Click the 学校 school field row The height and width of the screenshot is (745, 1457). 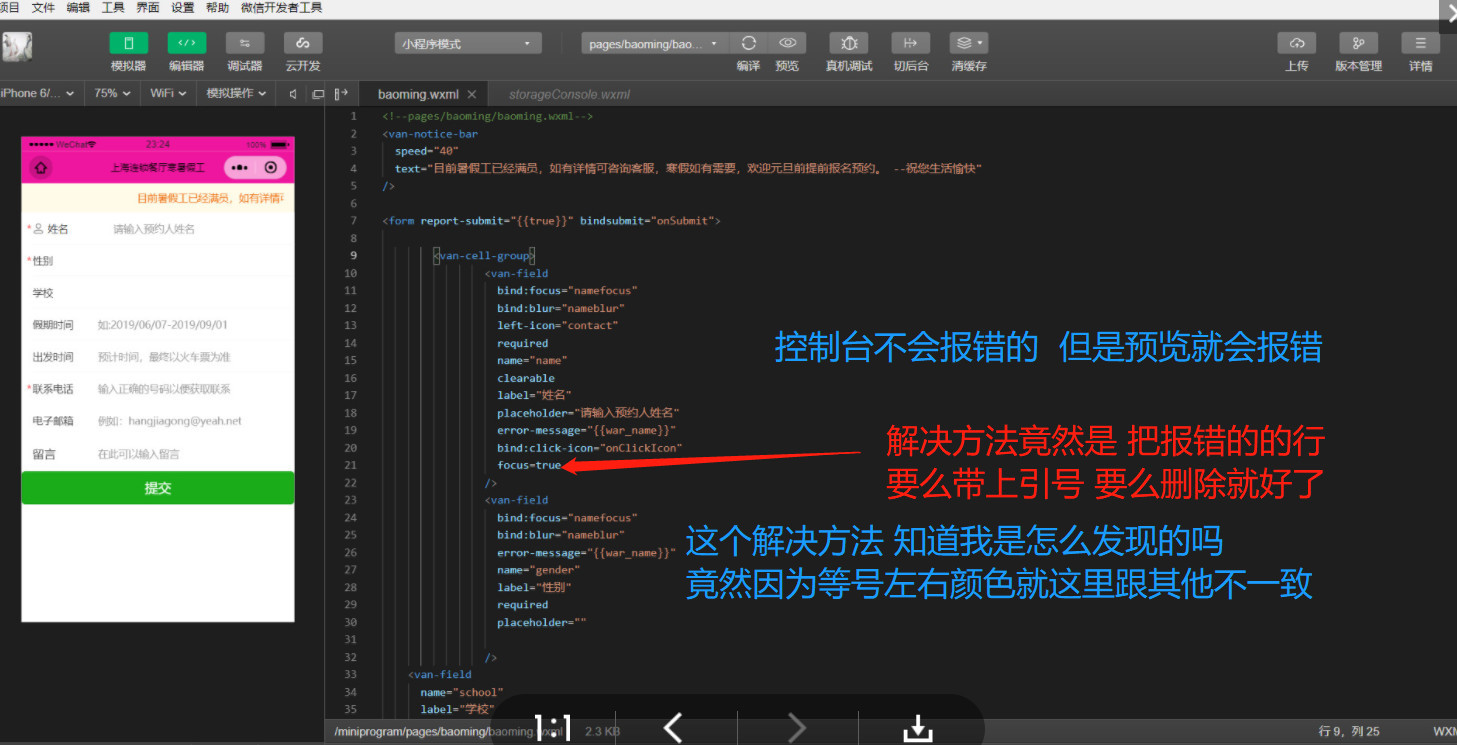tap(158, 293)
